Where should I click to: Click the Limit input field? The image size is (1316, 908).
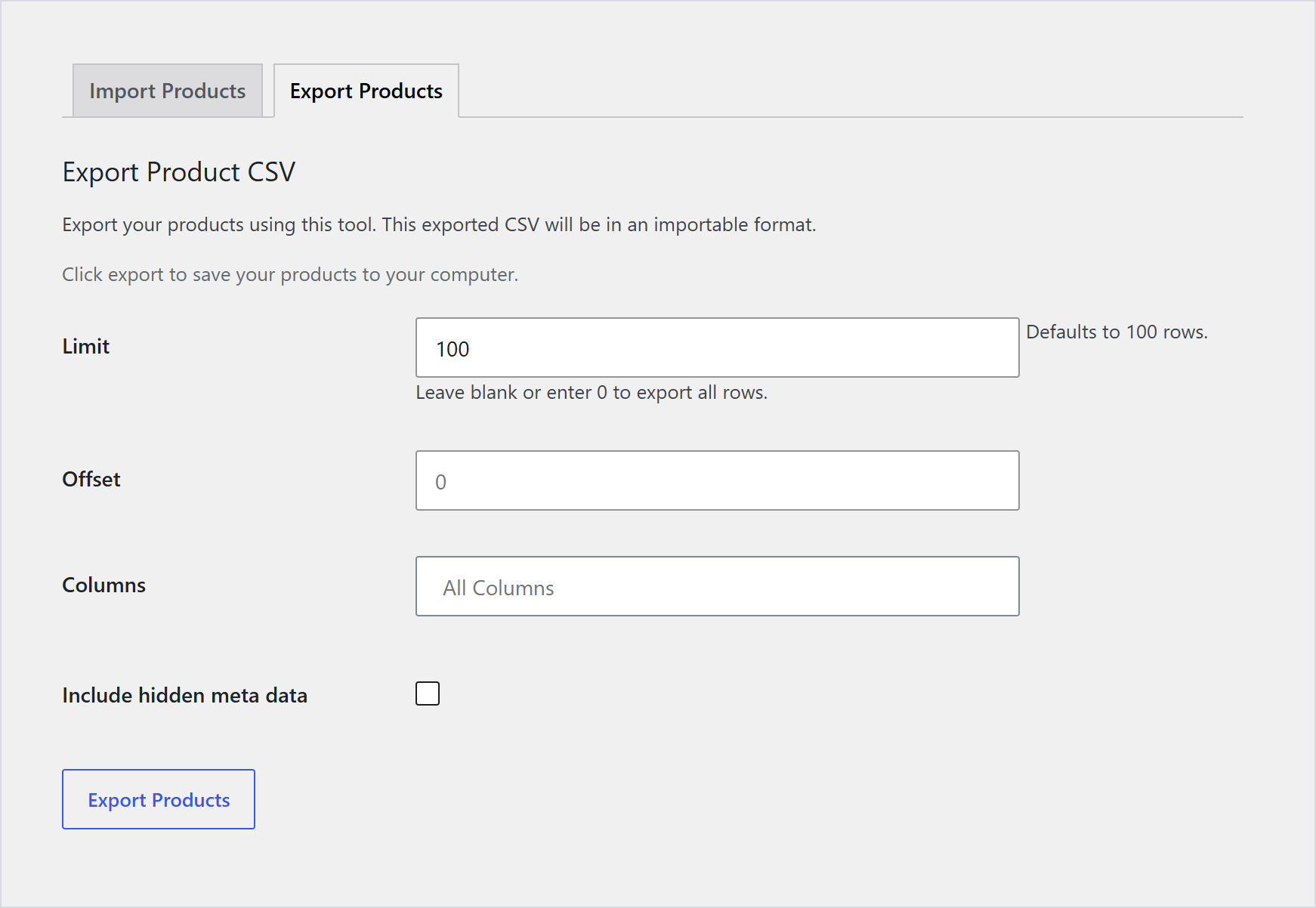718,347
